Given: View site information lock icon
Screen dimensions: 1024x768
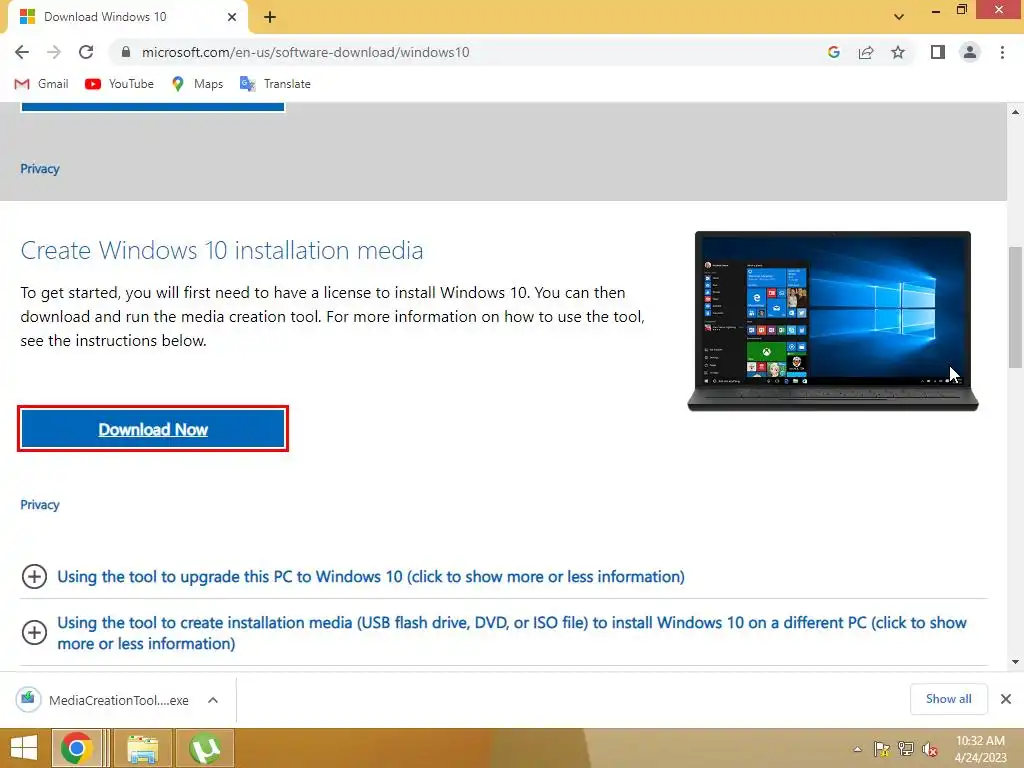Looking at the screenshot, I should tap(127, 52).
